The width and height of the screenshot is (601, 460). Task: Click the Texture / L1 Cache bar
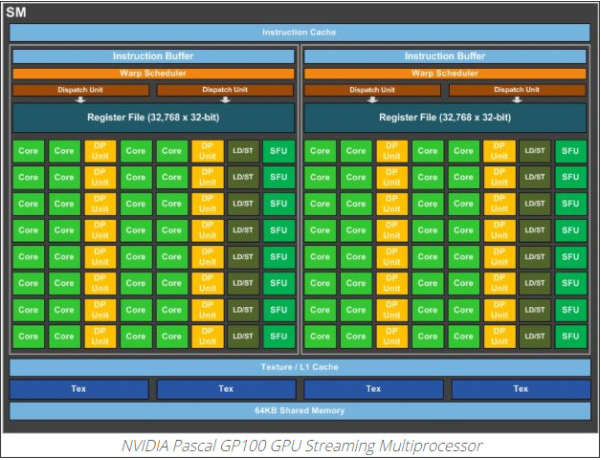click(300, 367)
